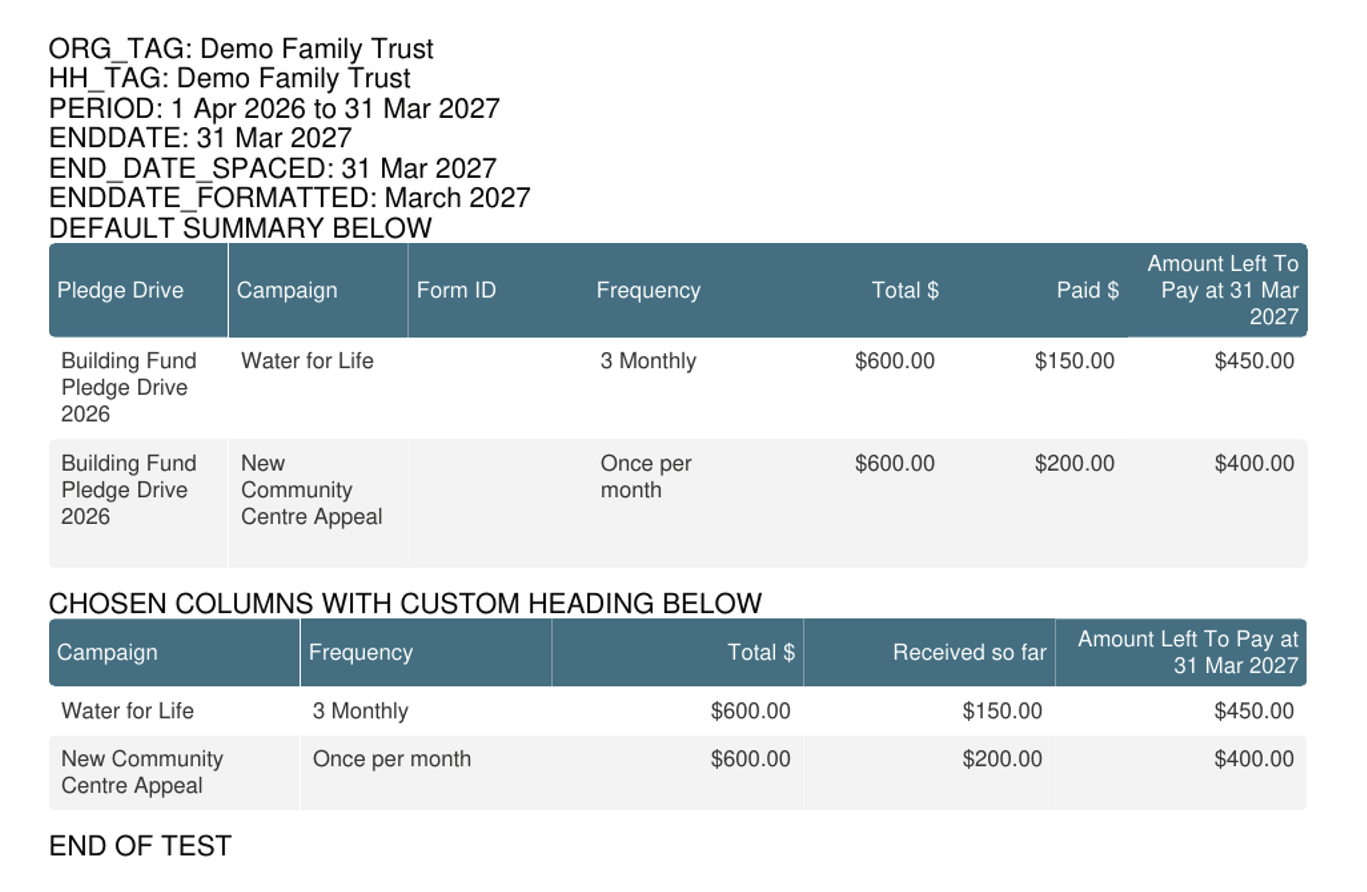Select New Community Centre Appeal in the second table
Viewport: 1367px width, 892px height.
pos(142,772)
